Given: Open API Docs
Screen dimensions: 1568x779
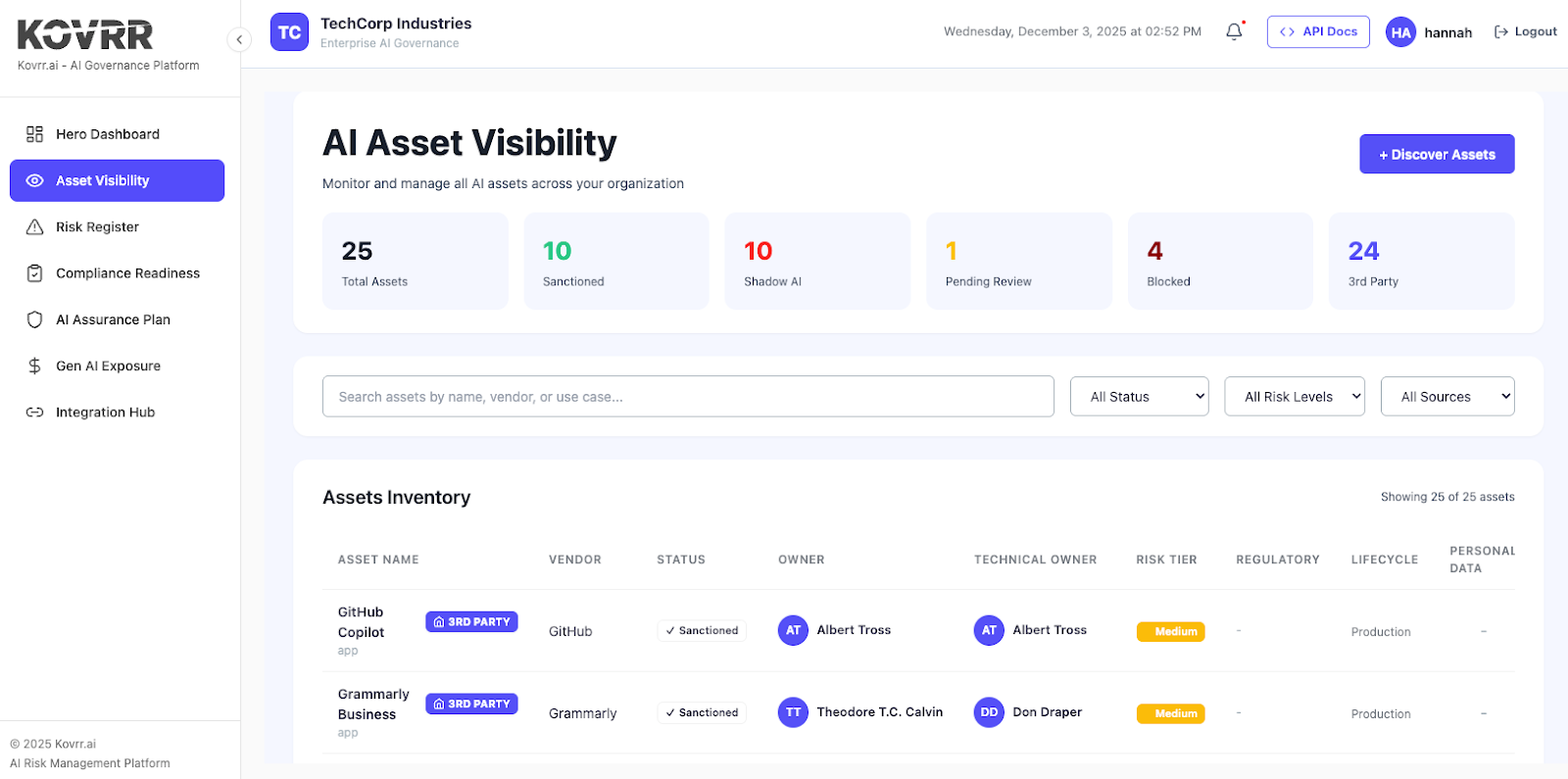Looking at the screenshot, I should (1318, 31).
